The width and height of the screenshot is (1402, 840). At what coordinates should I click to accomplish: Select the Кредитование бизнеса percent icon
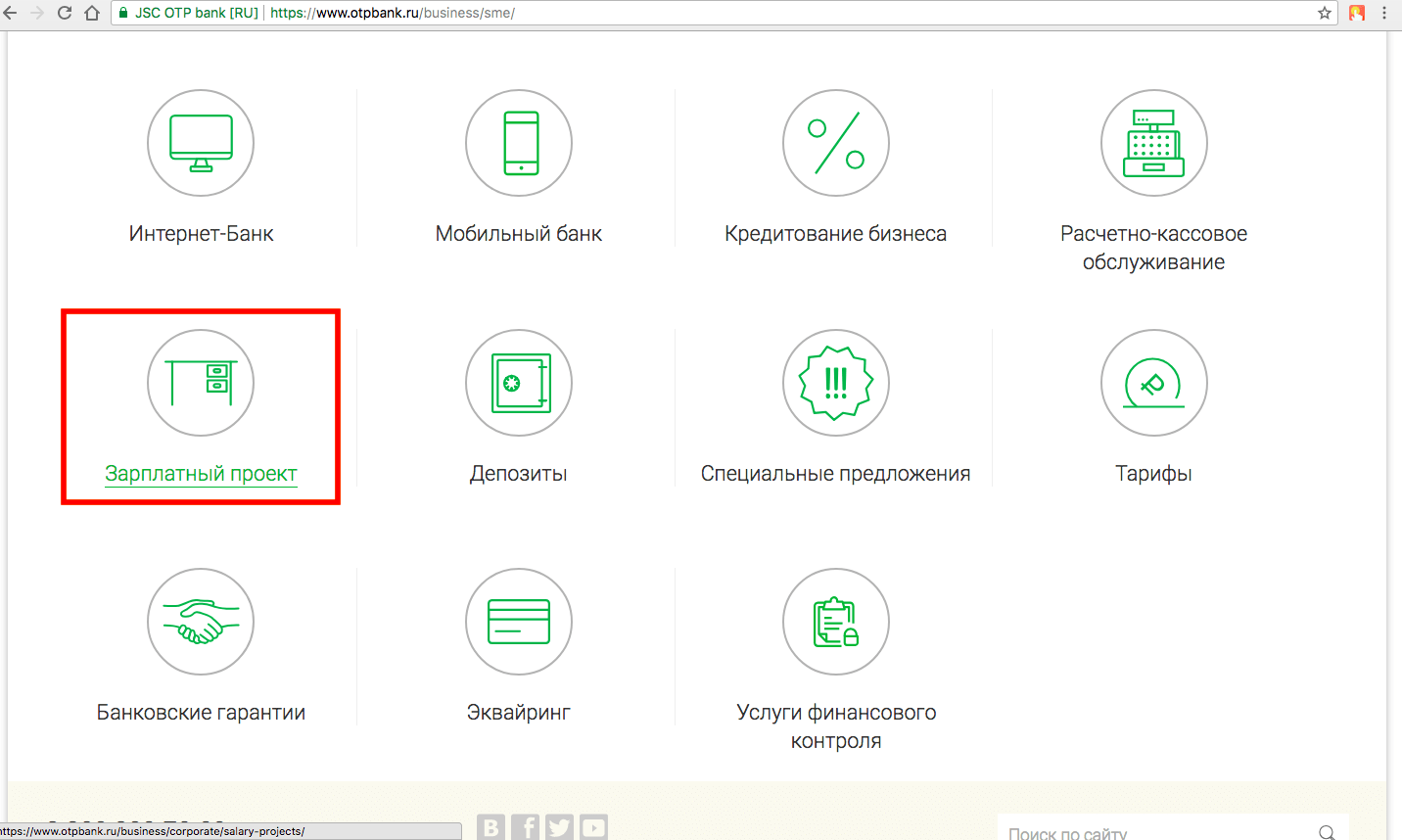[x=836, y=143]
